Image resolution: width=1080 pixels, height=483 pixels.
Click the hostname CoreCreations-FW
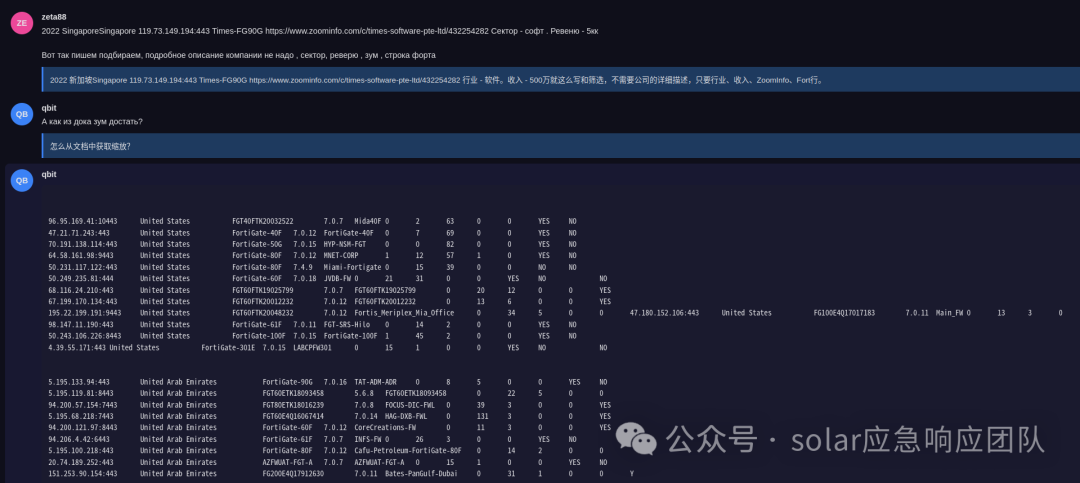coord(385,428)
